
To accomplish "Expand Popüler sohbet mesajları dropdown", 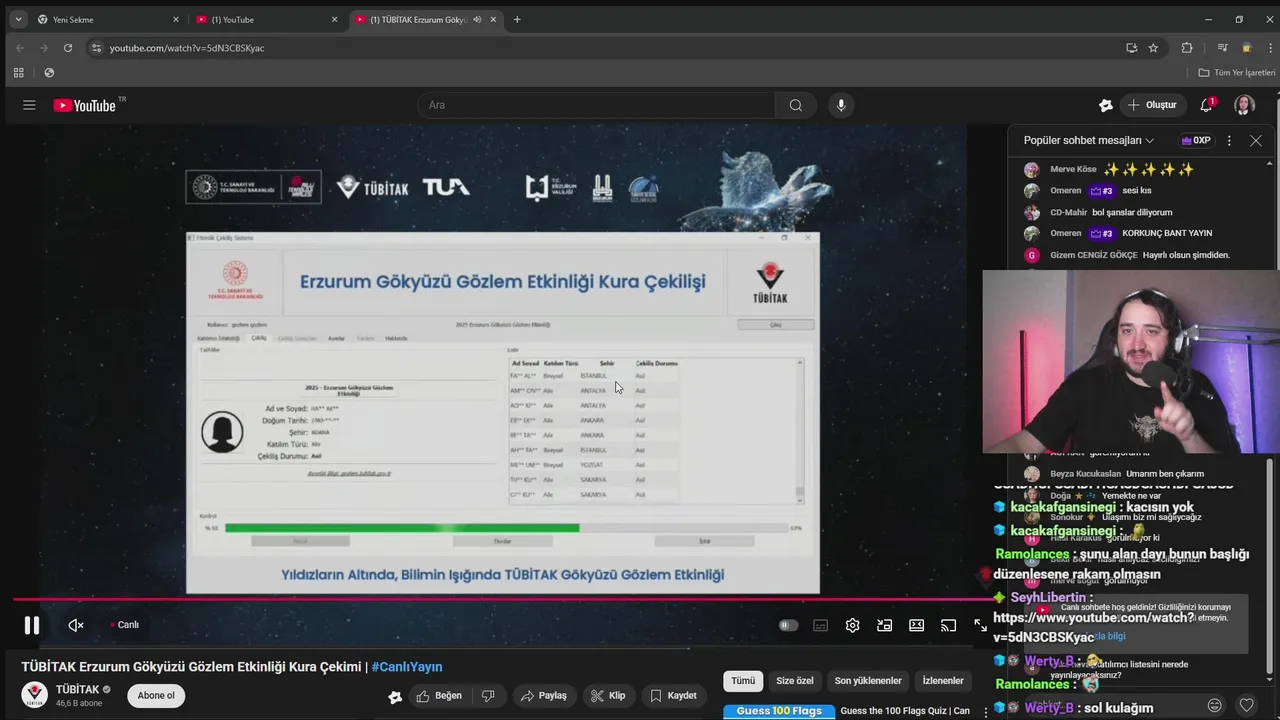I will (x=1089, y=141).
